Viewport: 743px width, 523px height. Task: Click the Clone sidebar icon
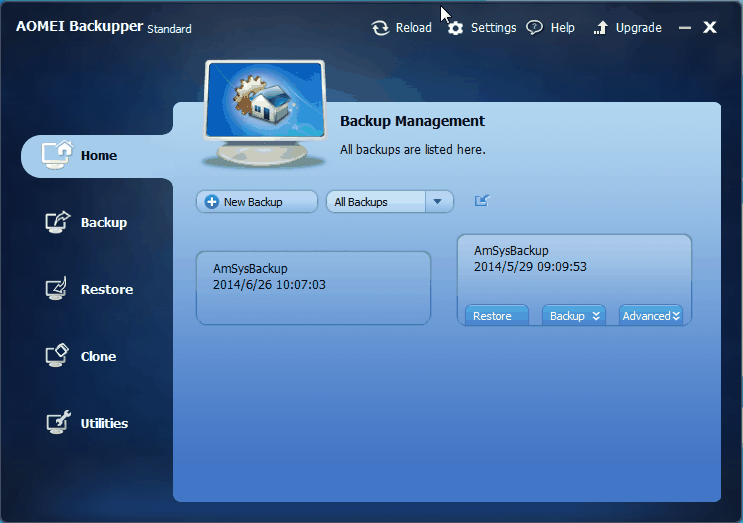(x=57, y=355)
